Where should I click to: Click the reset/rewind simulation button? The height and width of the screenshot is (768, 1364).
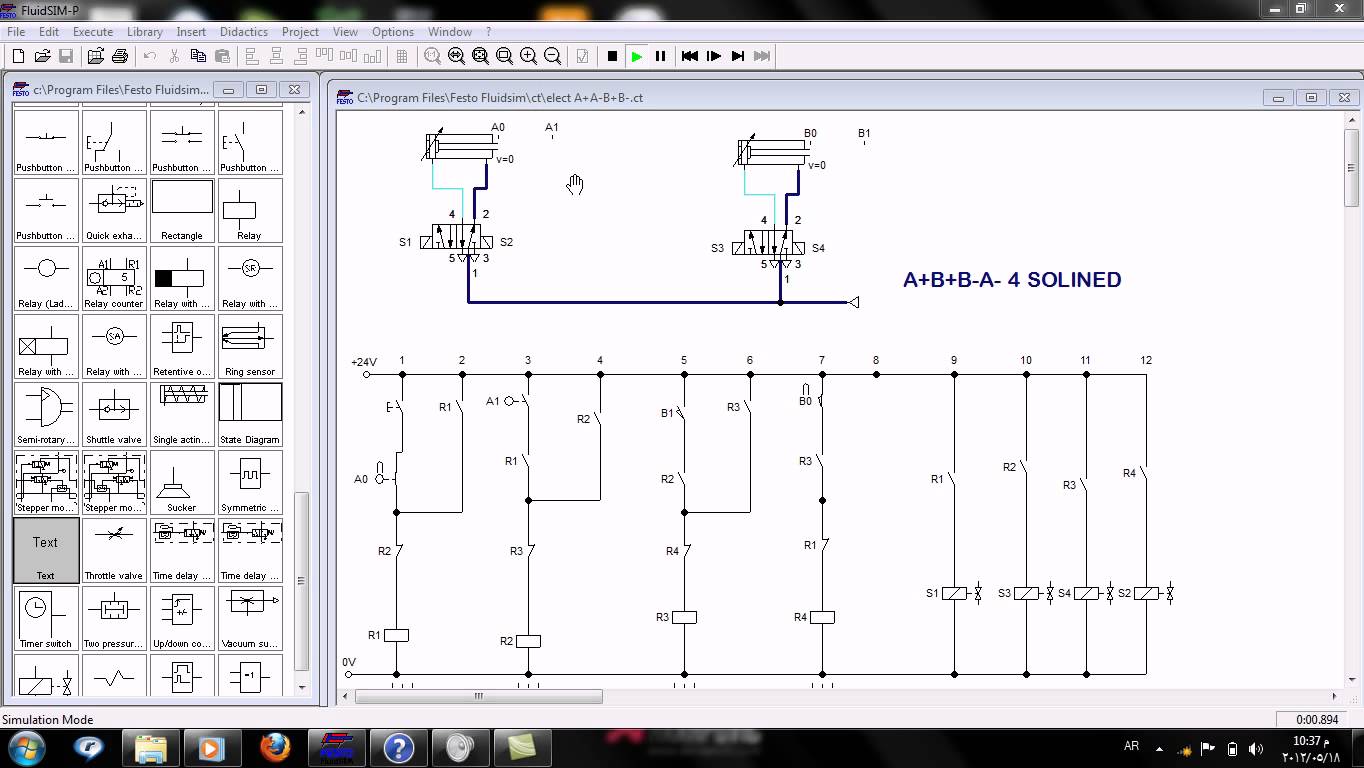point(690,56)
